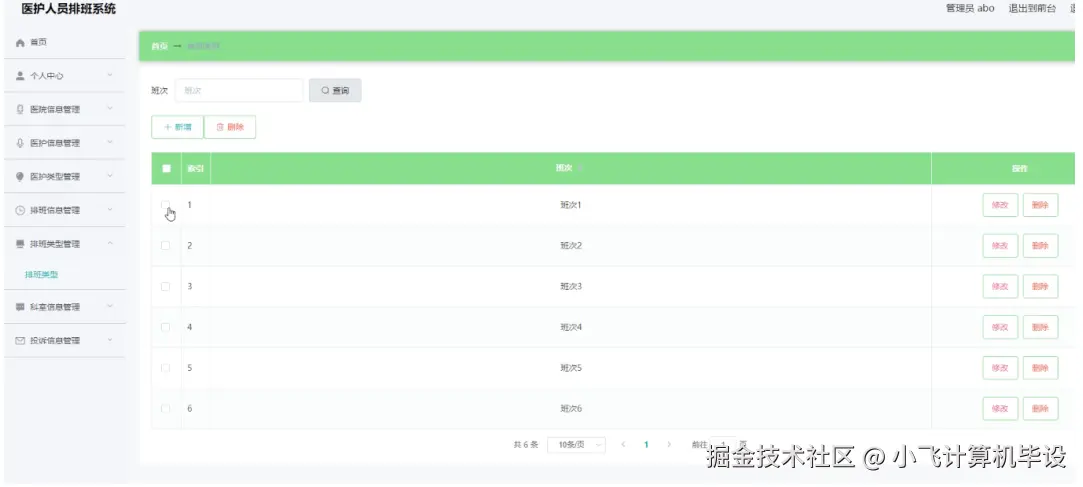Screen dimensions: 1083x487
Task: Click 修改 for row 班次5
Action: point(1000,368)
